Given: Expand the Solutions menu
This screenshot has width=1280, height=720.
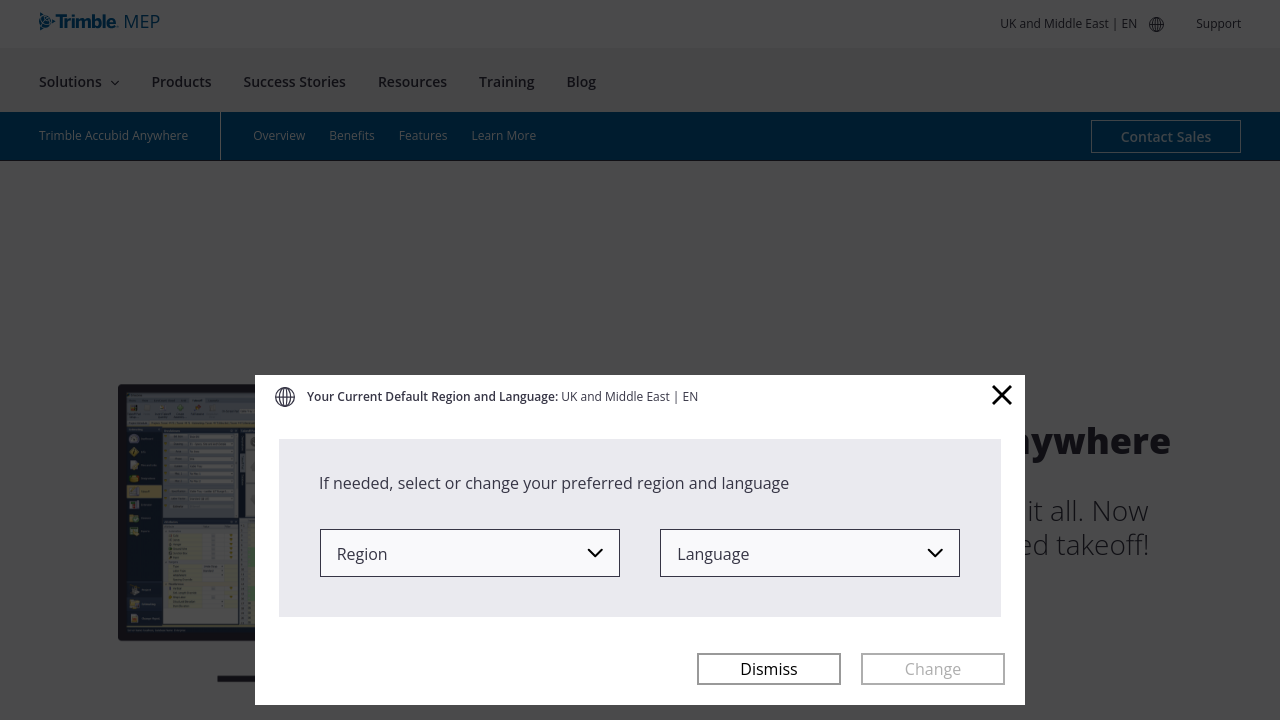Looking at the screenshot, I should pos(79,82).
